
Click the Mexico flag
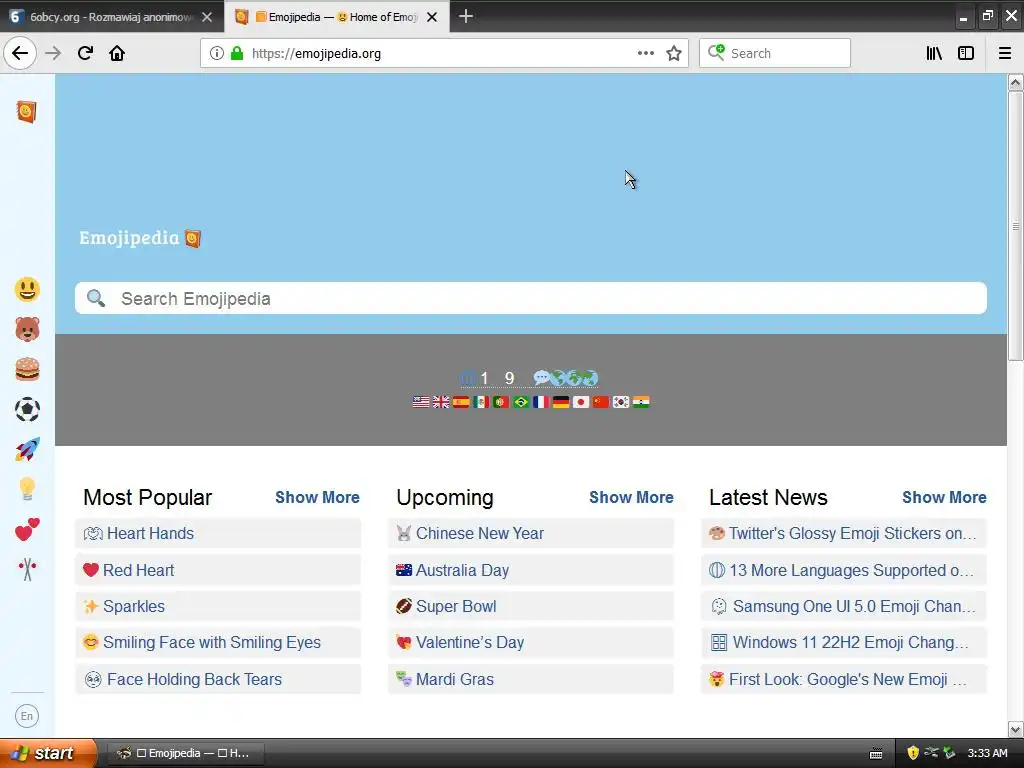(481, 402)
